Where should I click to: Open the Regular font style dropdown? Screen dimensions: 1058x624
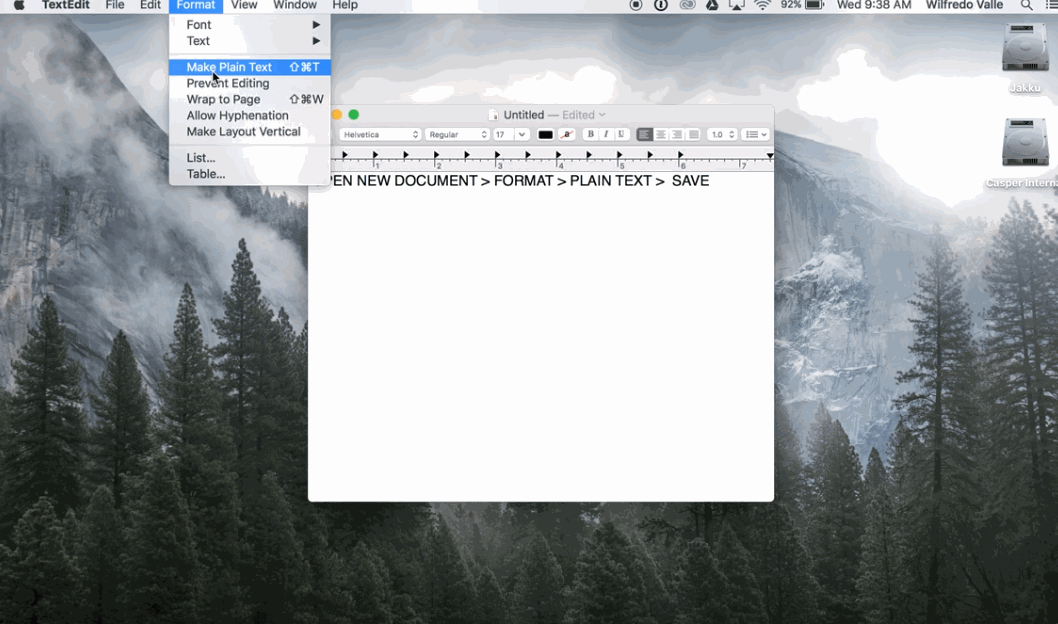pyautogui.click(x=456, y=133)
